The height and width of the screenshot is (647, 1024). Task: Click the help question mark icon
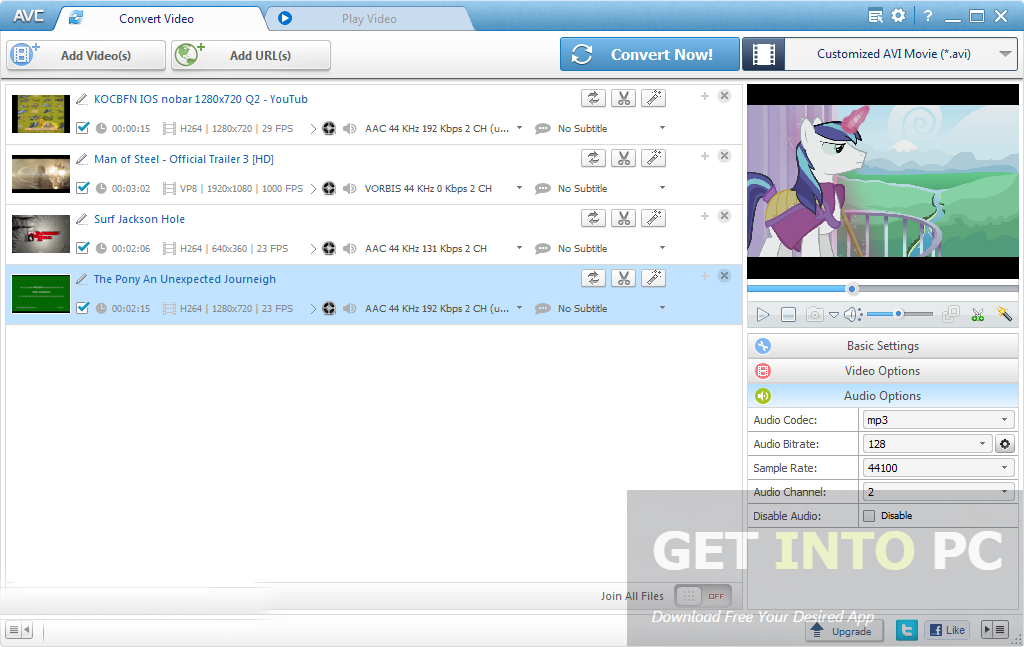click(x=928, y=16)
